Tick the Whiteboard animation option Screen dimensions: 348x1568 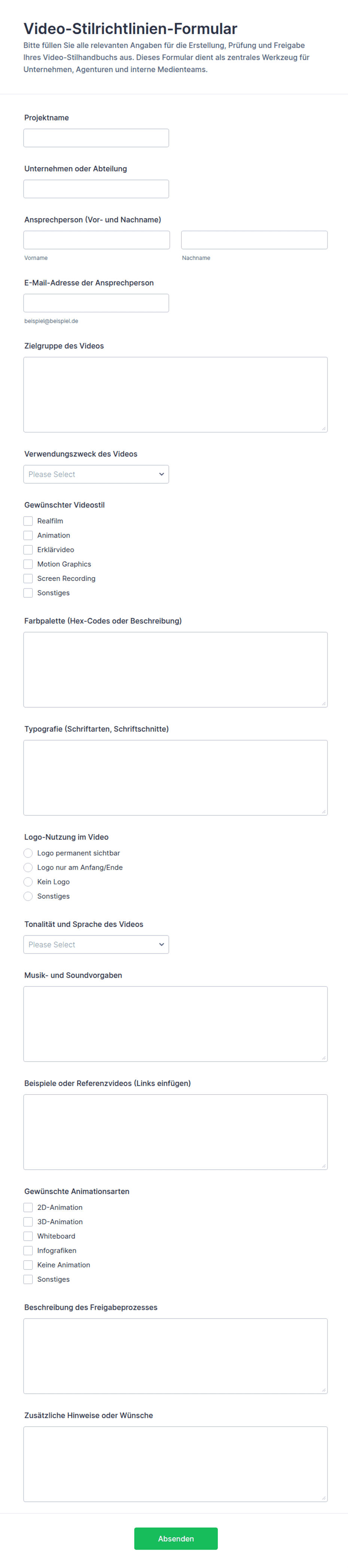28,1236
